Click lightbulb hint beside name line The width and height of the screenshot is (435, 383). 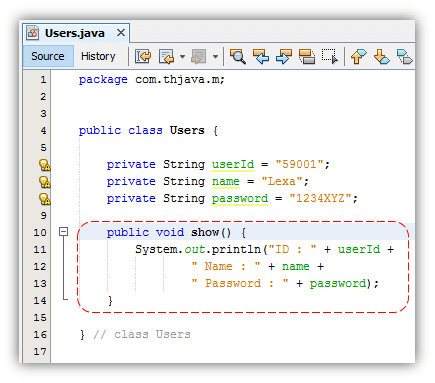click(44, 182)
